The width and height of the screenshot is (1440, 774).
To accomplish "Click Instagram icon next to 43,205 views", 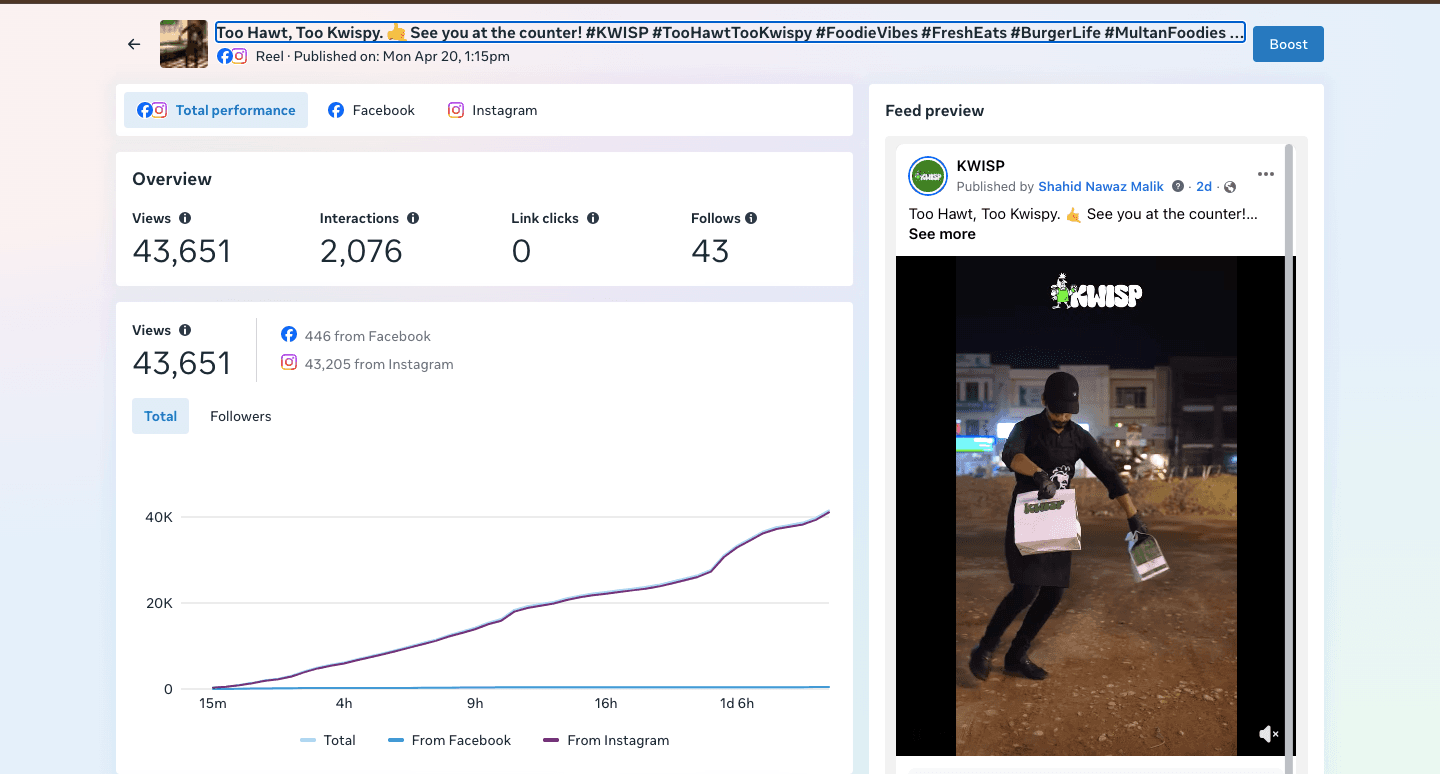I will pos(289,363).
